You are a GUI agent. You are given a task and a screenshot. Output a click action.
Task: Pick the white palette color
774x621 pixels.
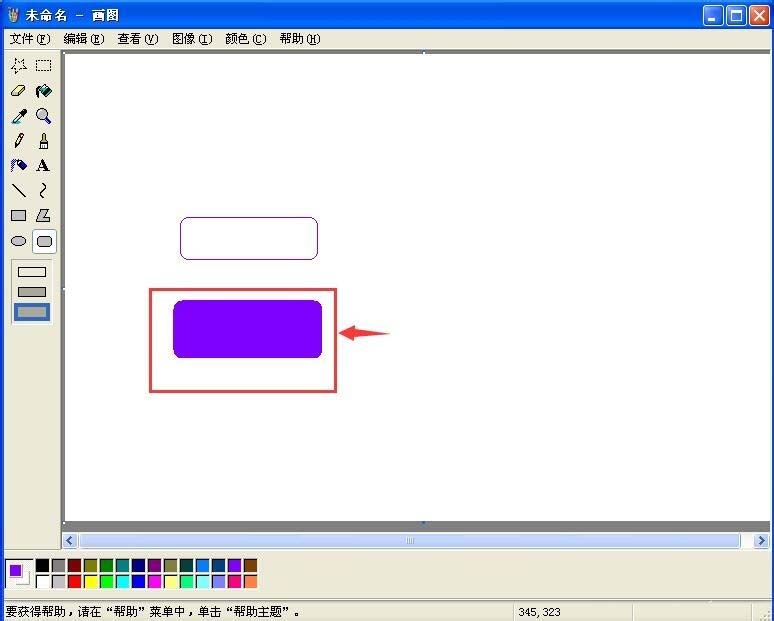tap(43, 582)
